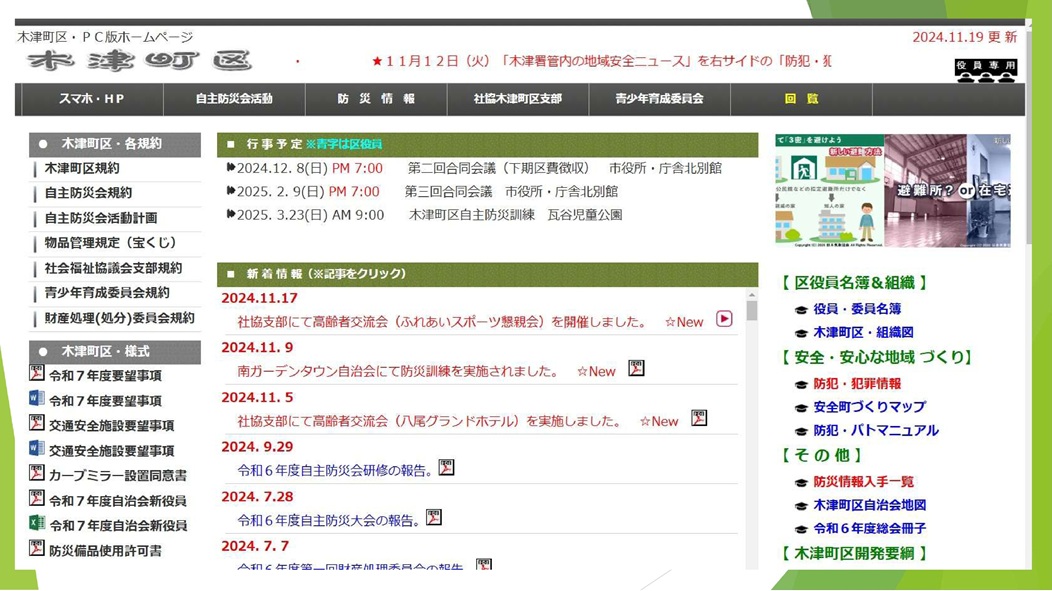This screenshot has width=1052, height=591.
Task: Click Excel icon for 令和7年度自治会新役員
Action: [37, 524]
